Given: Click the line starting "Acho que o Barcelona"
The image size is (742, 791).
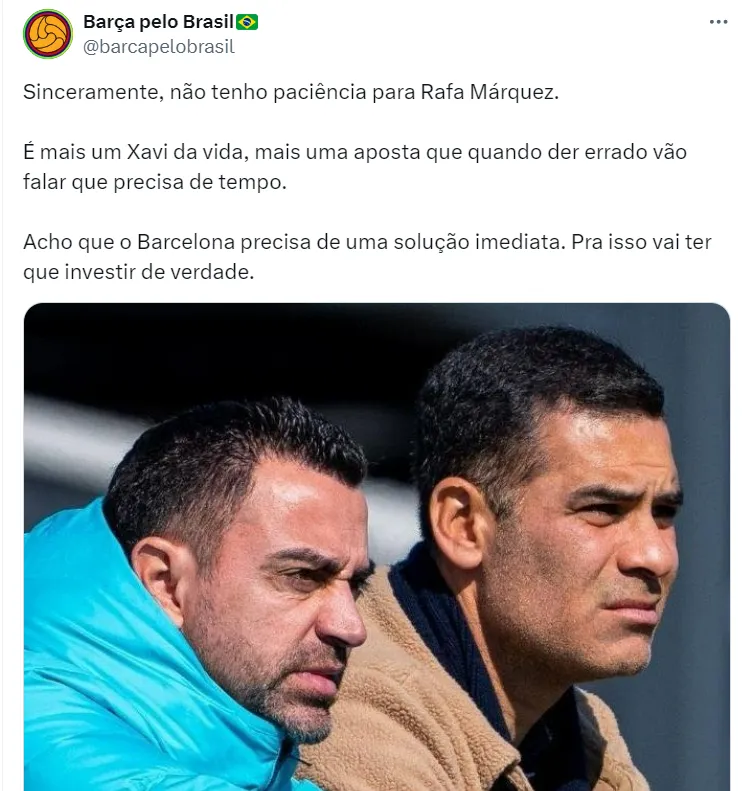Looking at the screenshot, I should point(367,242).
